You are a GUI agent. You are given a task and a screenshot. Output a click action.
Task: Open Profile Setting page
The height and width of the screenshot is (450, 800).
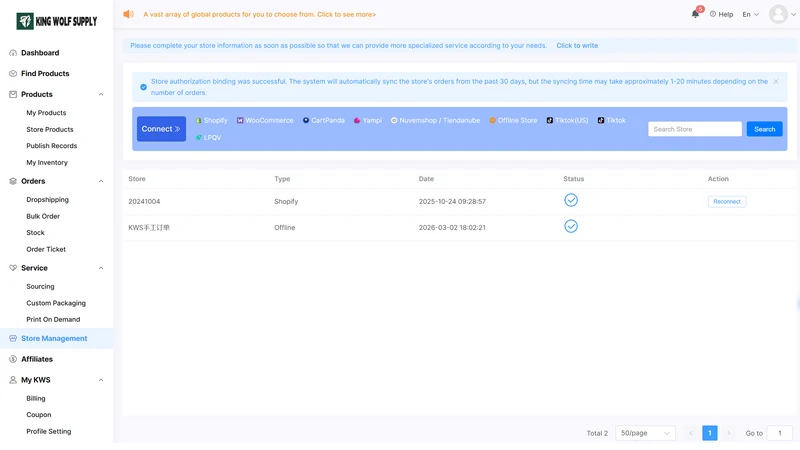(48, 432)
